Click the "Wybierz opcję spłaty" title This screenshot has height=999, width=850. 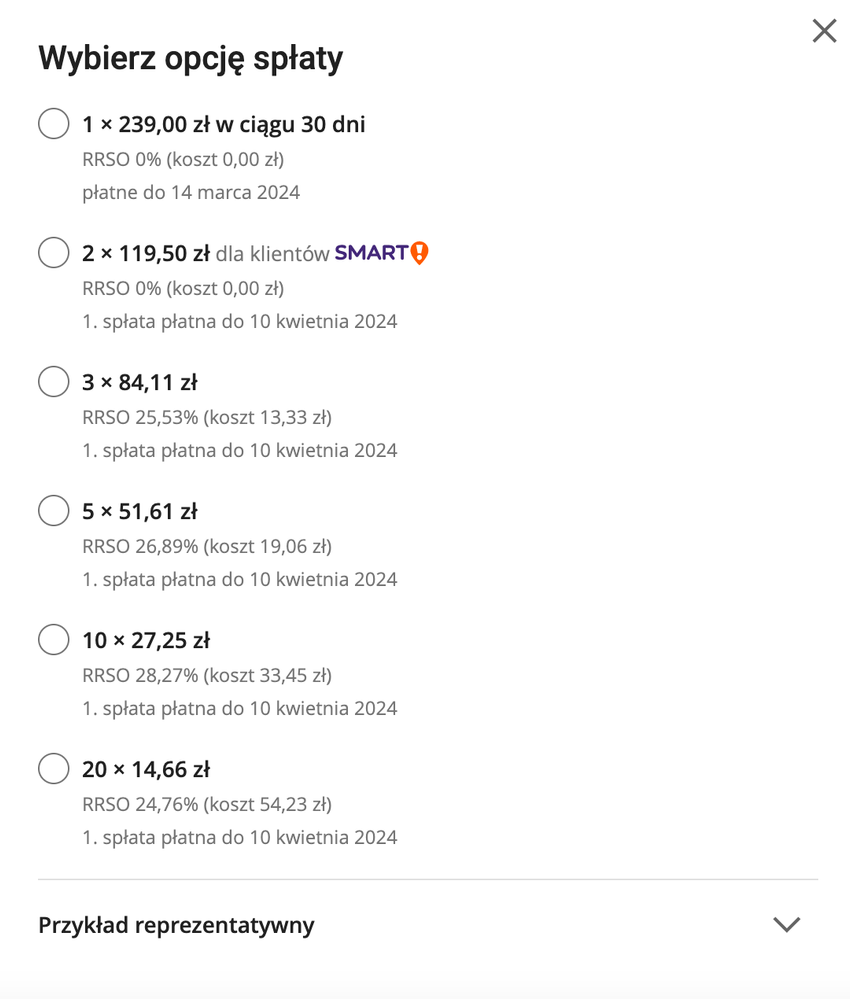click(190, 58)
